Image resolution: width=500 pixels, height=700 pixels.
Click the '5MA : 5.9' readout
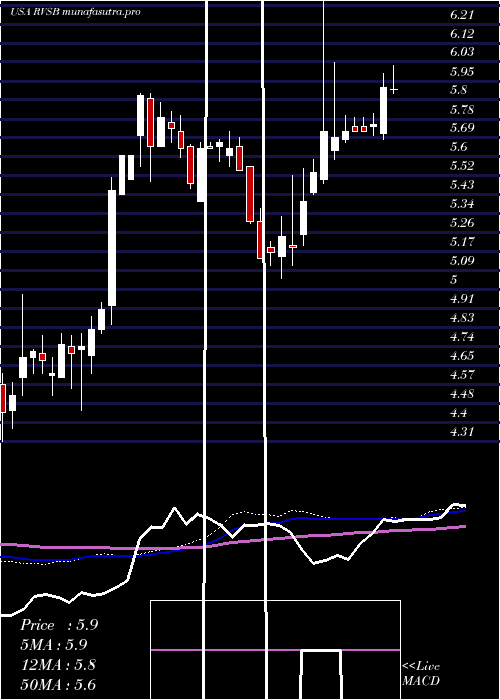click(54, 645)
